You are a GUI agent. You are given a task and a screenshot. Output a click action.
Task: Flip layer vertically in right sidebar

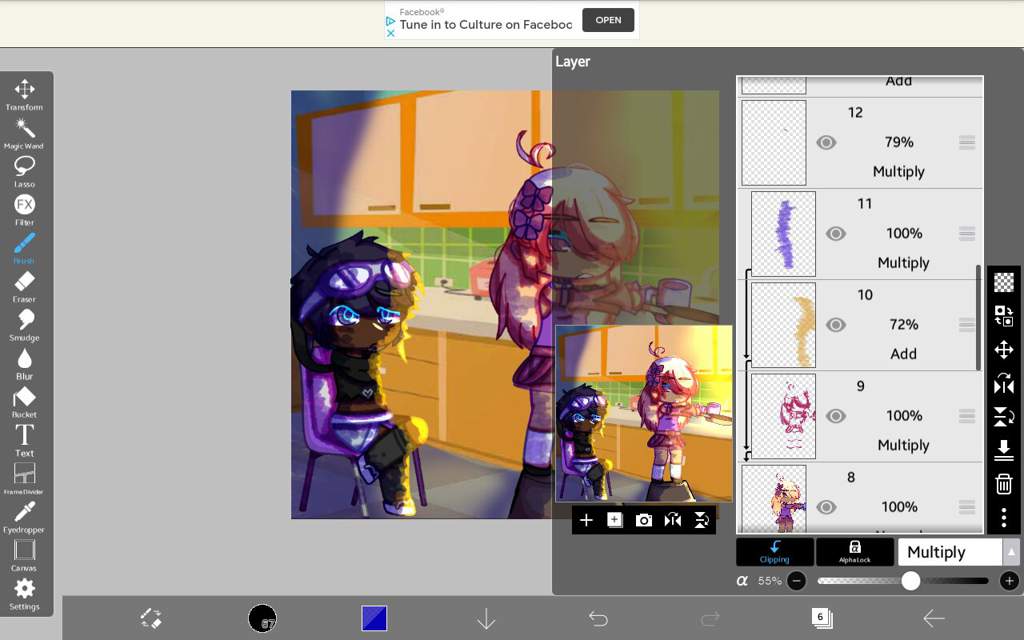[1004, 417]
